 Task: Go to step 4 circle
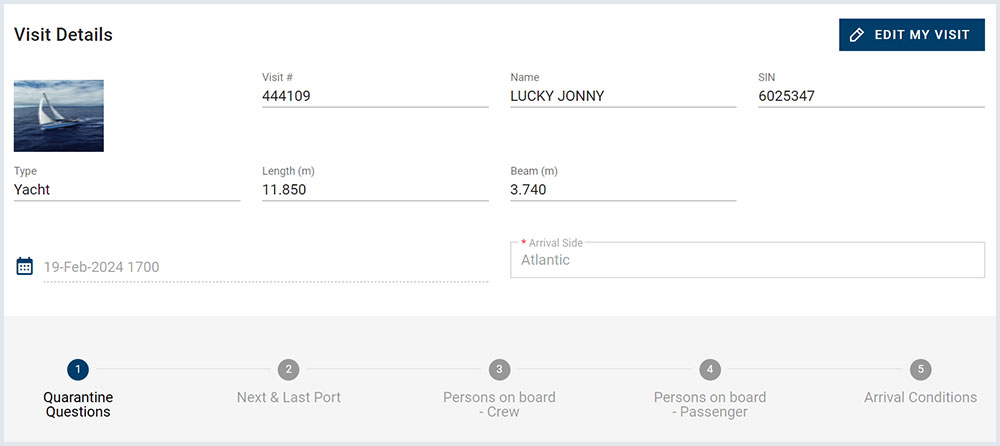pyautogui.click(x=710, y=369)
